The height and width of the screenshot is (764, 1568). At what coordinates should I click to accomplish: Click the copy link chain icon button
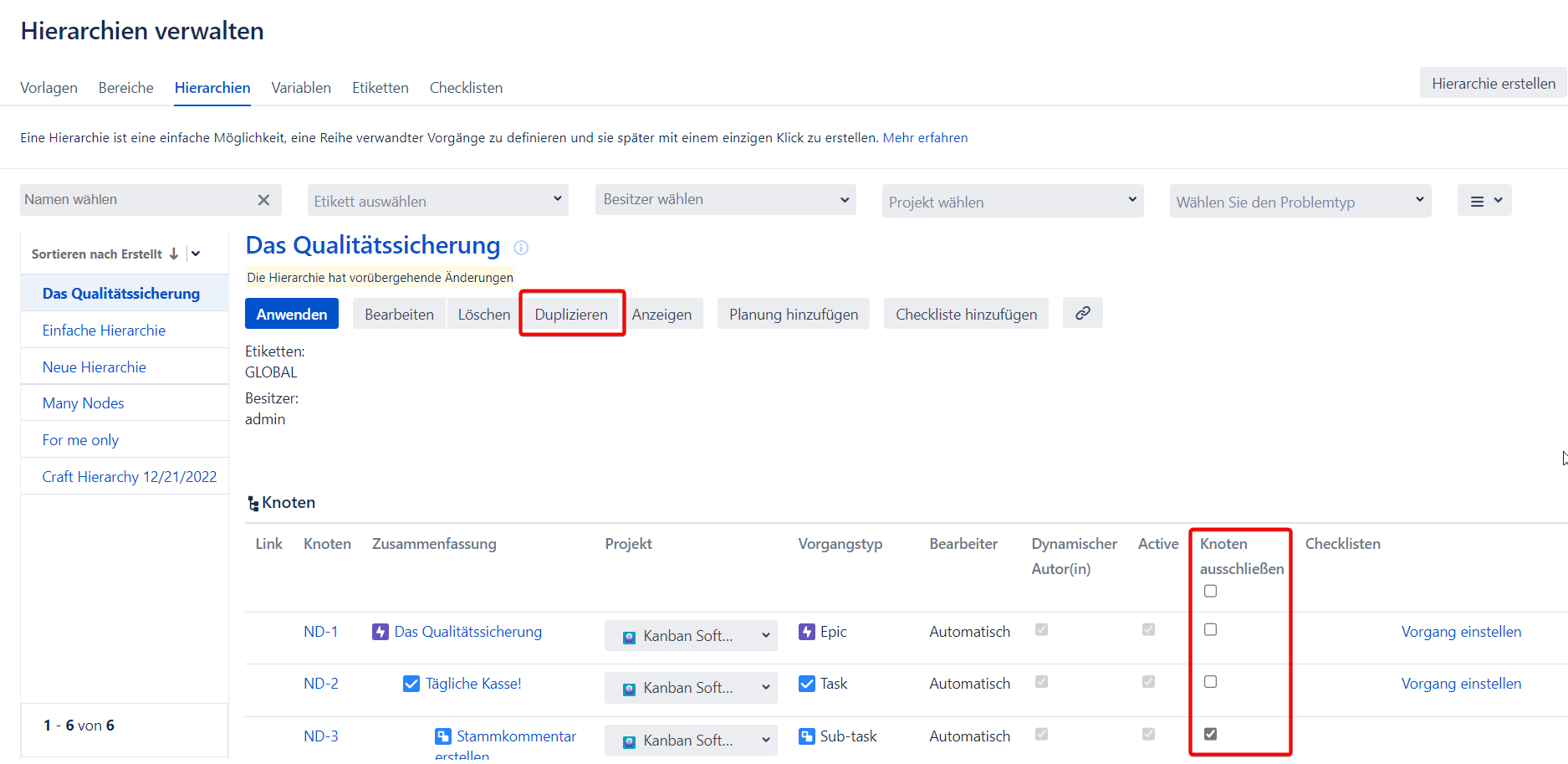(x=1082, y=313)
